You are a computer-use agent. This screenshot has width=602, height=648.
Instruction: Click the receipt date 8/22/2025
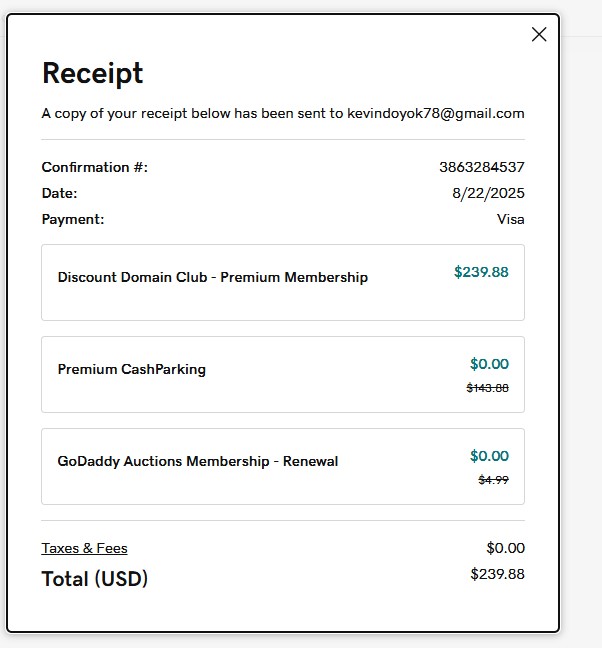coord(488,193)
